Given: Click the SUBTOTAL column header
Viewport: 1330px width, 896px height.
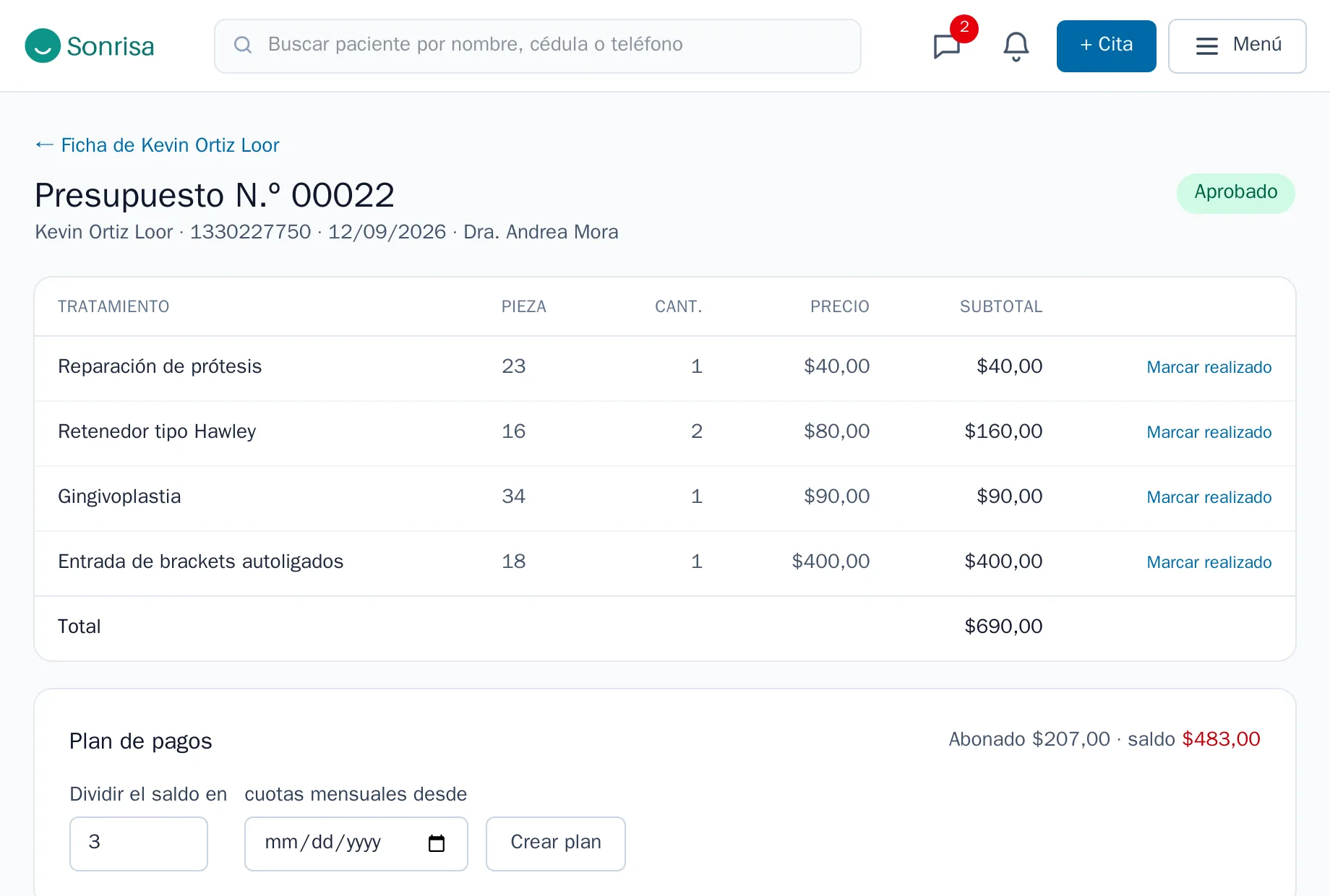Looking at the screenshot, I should click(x=1001, y=306).
